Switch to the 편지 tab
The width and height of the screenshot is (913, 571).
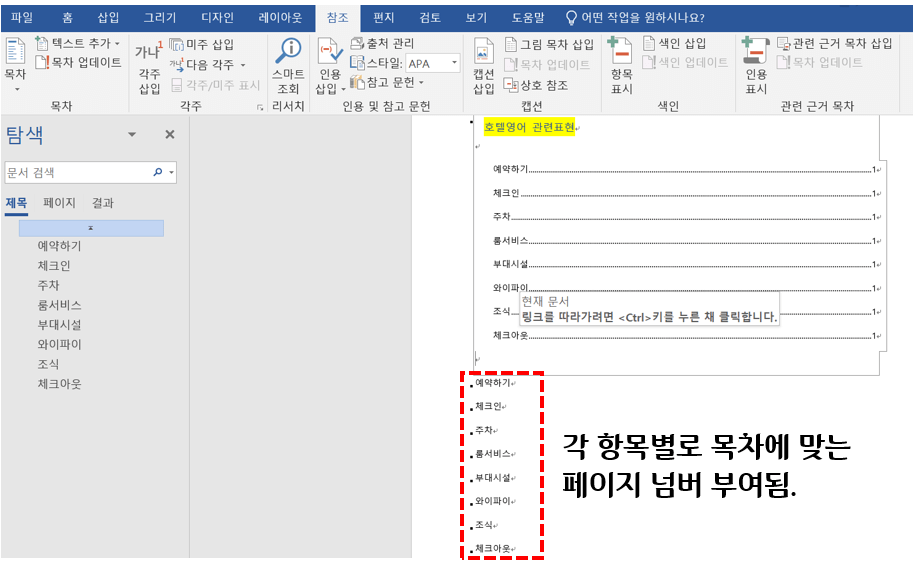coord(383,17)
